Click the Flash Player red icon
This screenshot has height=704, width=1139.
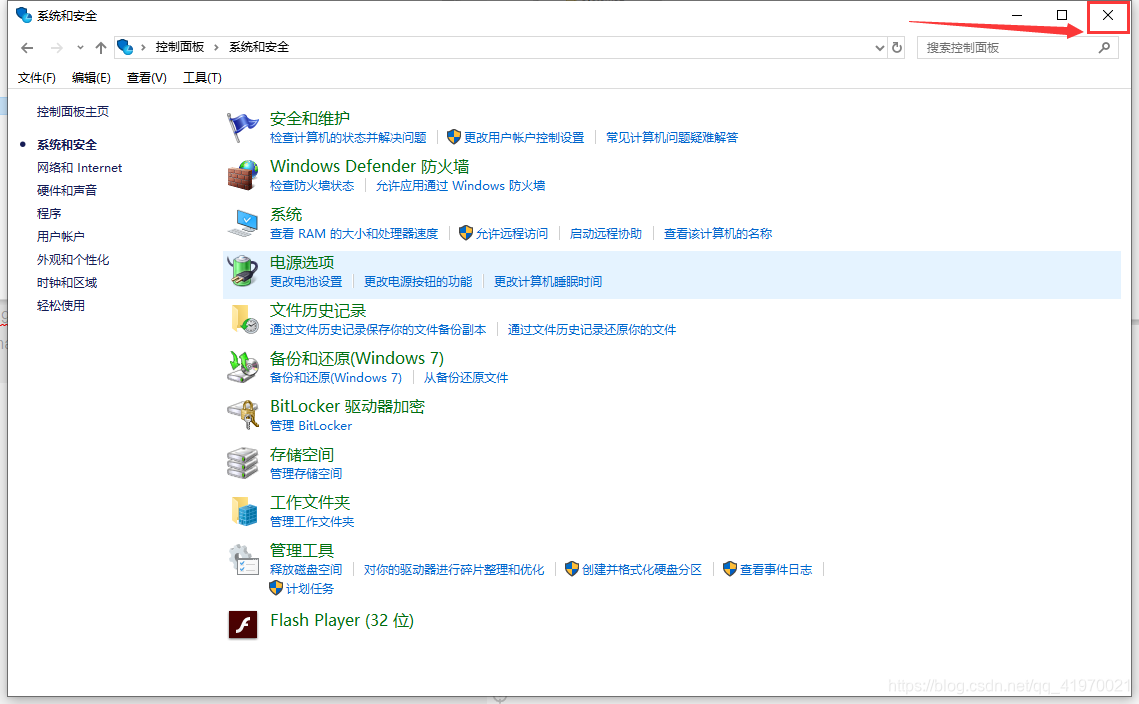(243, 624)
